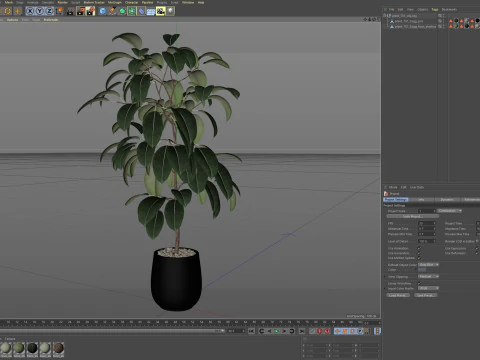
Task: Switch to the Project Settings tab
Action: point(396,199)
